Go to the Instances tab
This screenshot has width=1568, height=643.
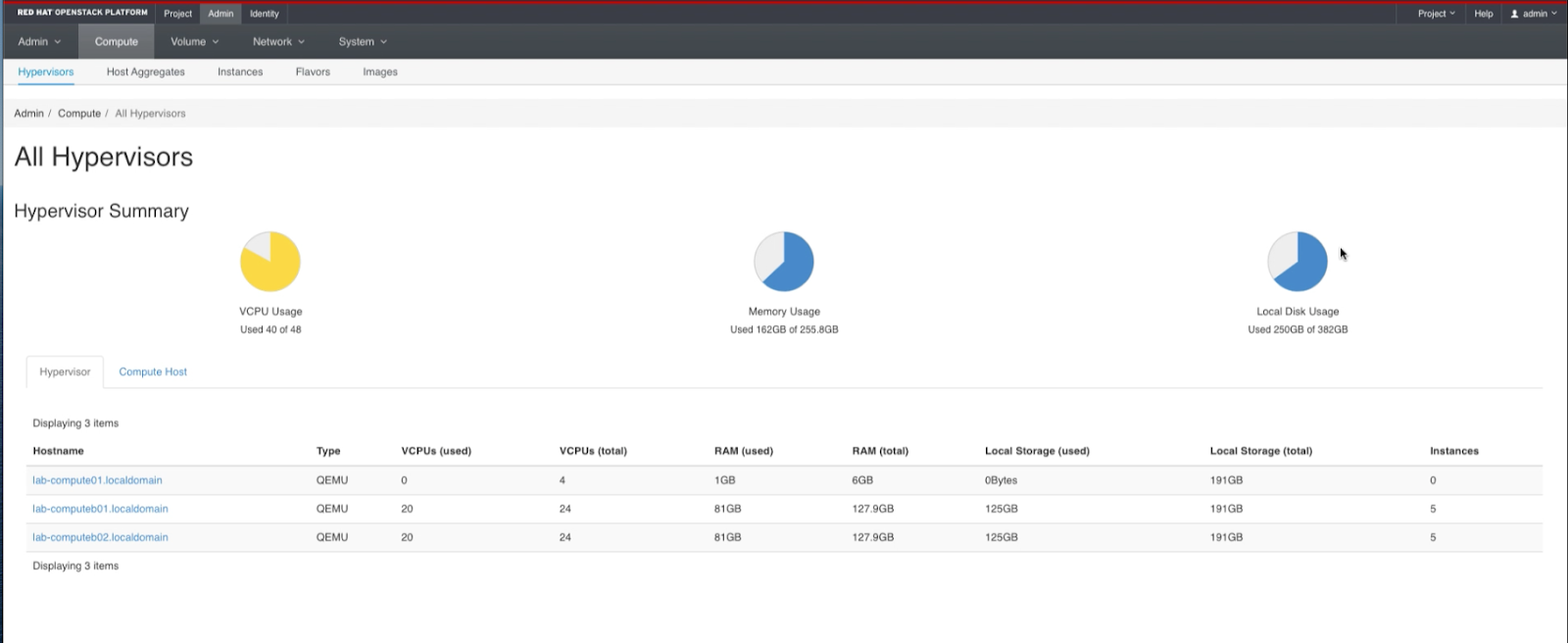point(240,73)
